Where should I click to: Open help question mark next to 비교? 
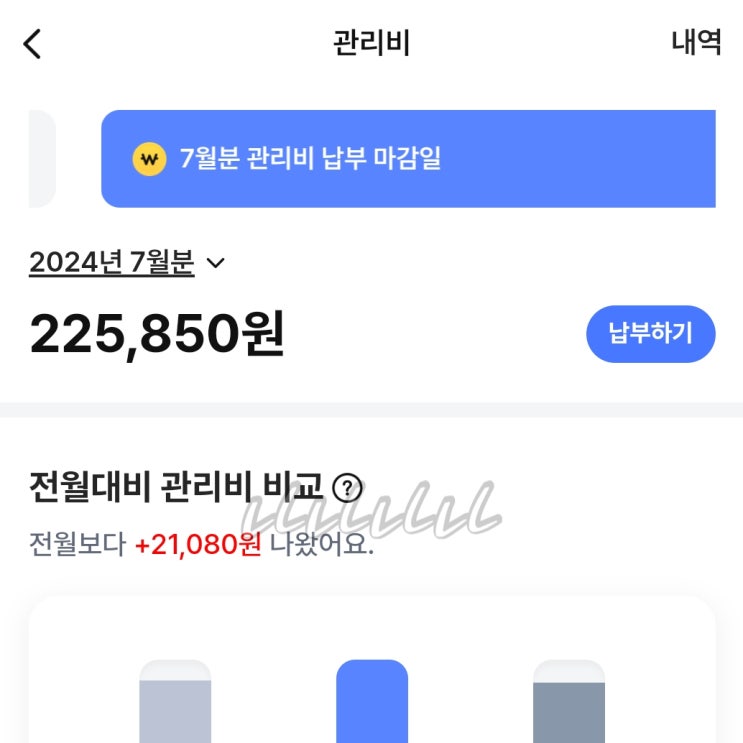coord(346,488)
